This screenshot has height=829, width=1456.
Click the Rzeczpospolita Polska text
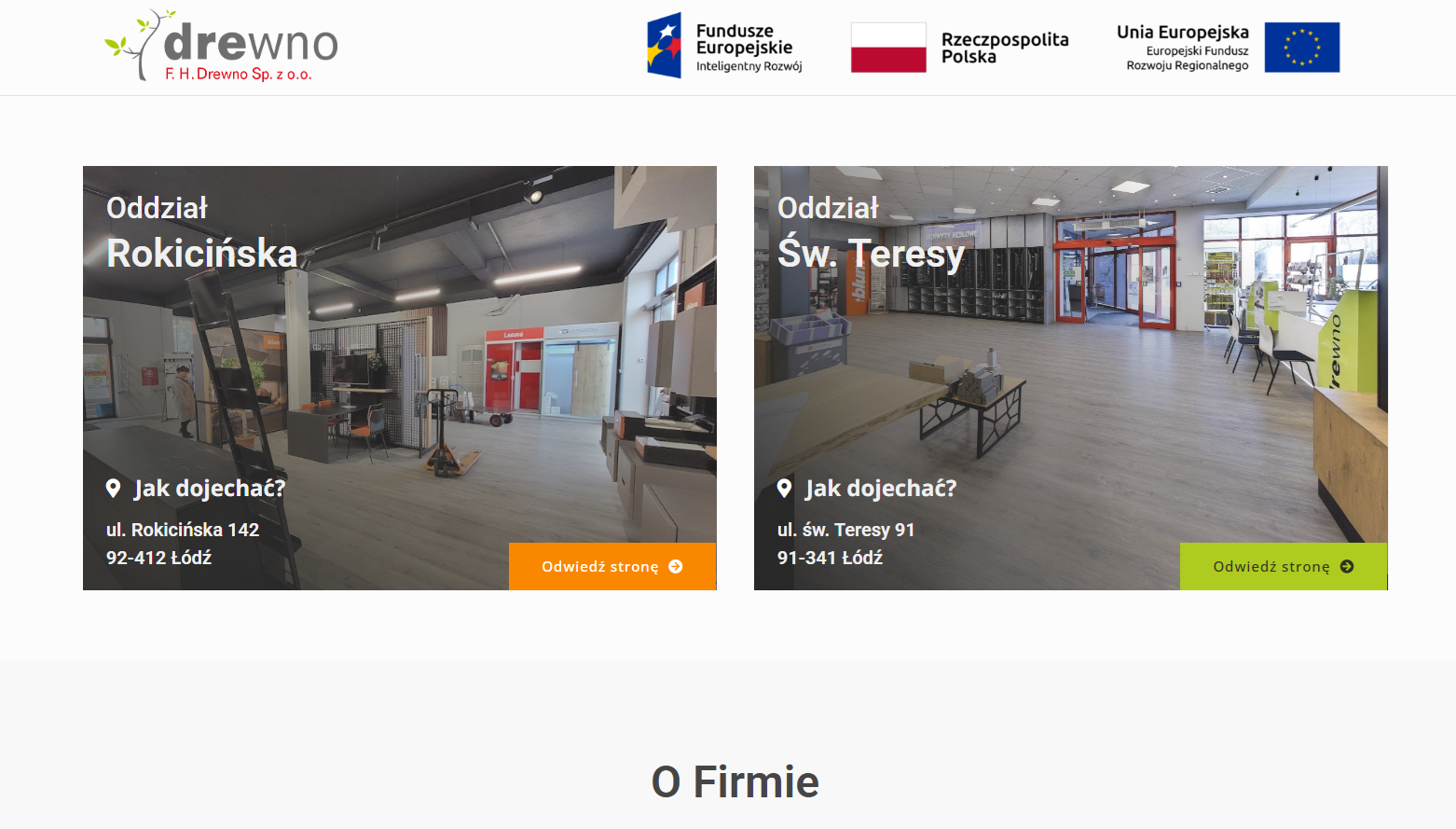[x=1005, y=48]
